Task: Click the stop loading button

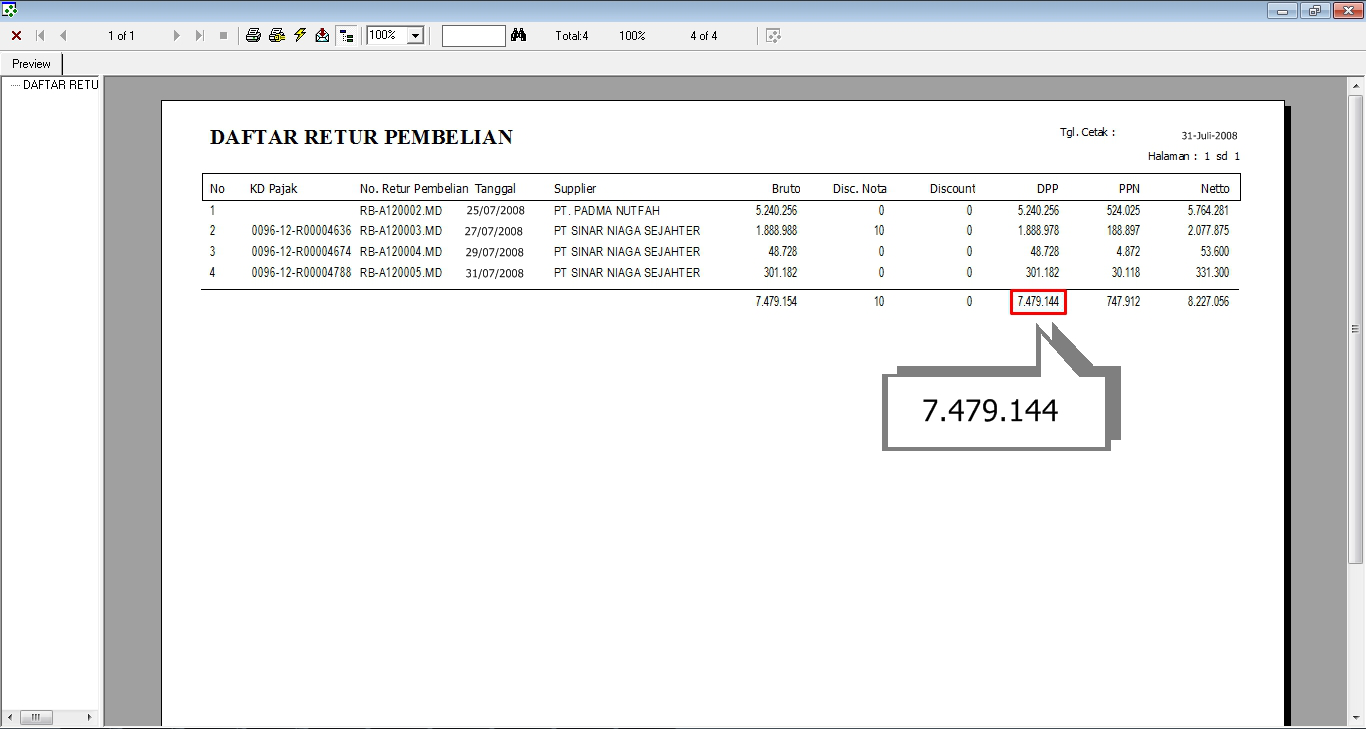Action: pos(223,36)
